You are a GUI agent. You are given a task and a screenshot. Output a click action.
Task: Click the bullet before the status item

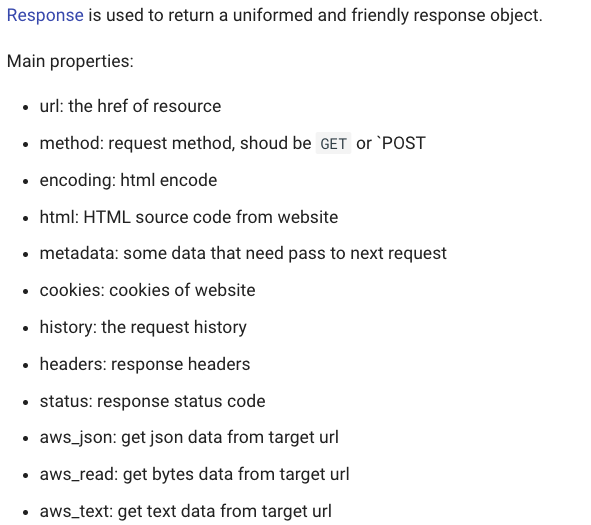25,403
